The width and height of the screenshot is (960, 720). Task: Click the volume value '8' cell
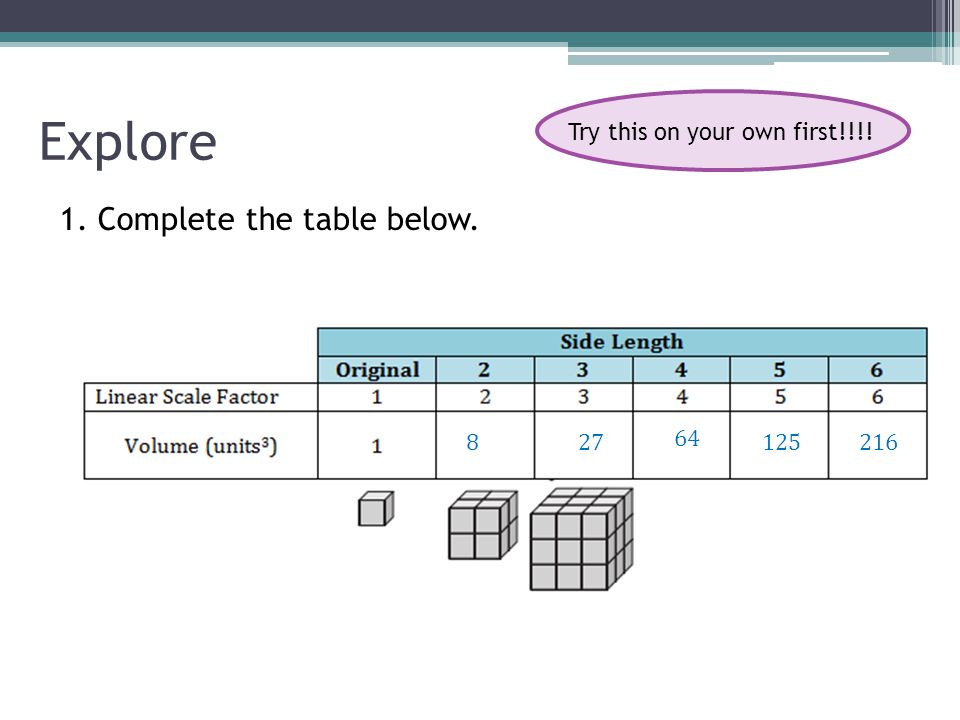point(485,445)
